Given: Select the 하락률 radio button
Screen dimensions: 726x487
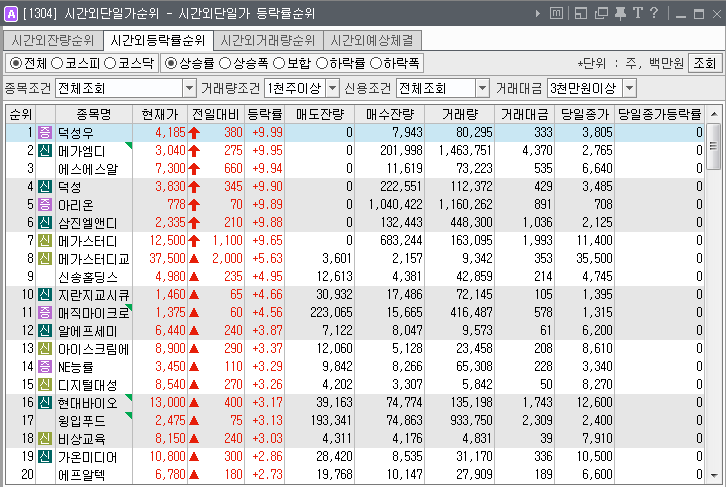Looking at the screenshot, I should point(321,63).
